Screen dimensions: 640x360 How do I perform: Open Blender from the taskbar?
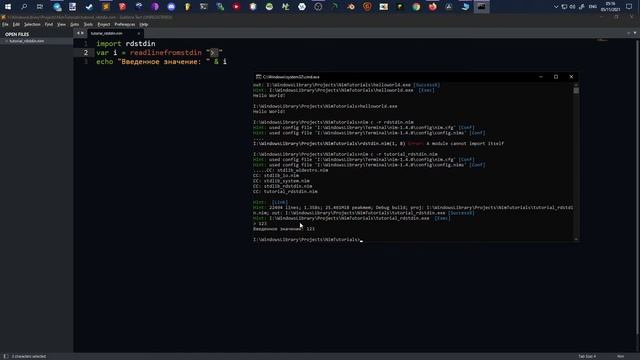click(x=351, y=7)
